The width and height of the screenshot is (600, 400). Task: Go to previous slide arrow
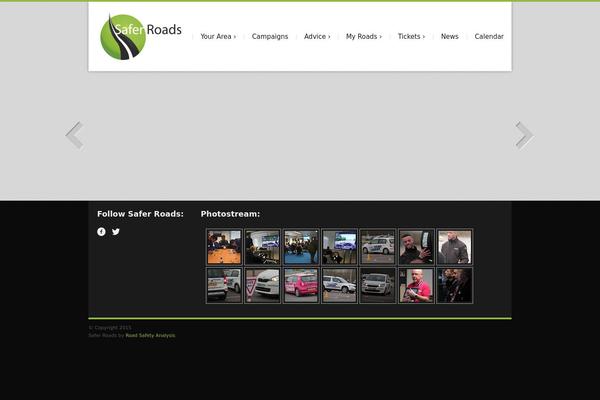(75, 135)
